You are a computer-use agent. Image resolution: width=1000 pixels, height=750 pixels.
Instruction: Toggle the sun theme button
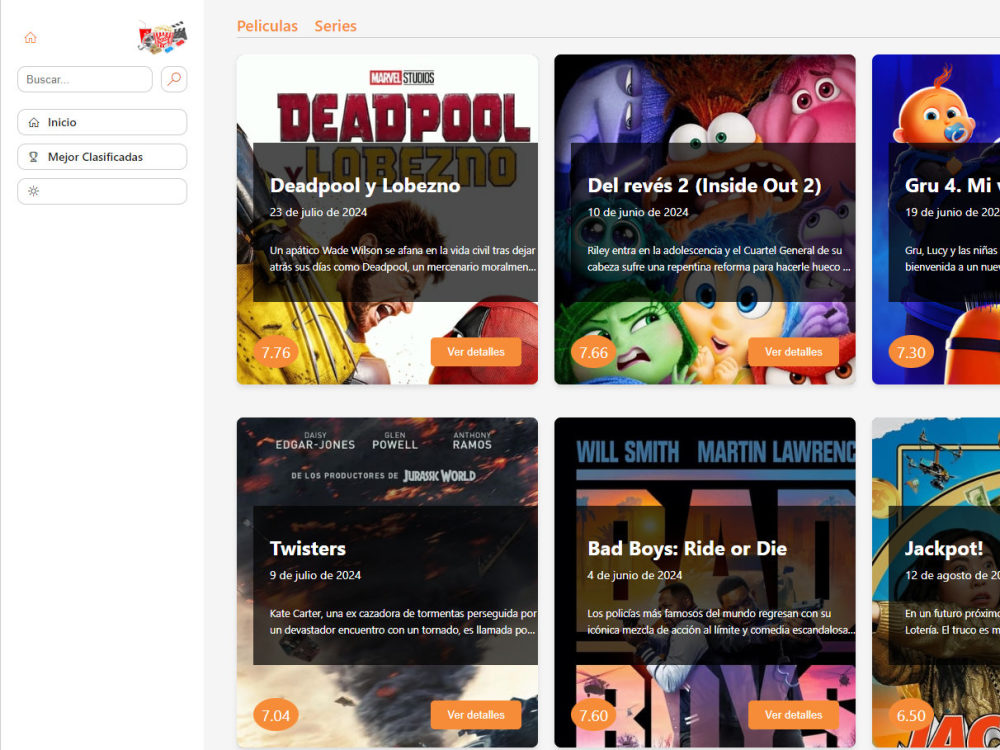pos(102,191)
